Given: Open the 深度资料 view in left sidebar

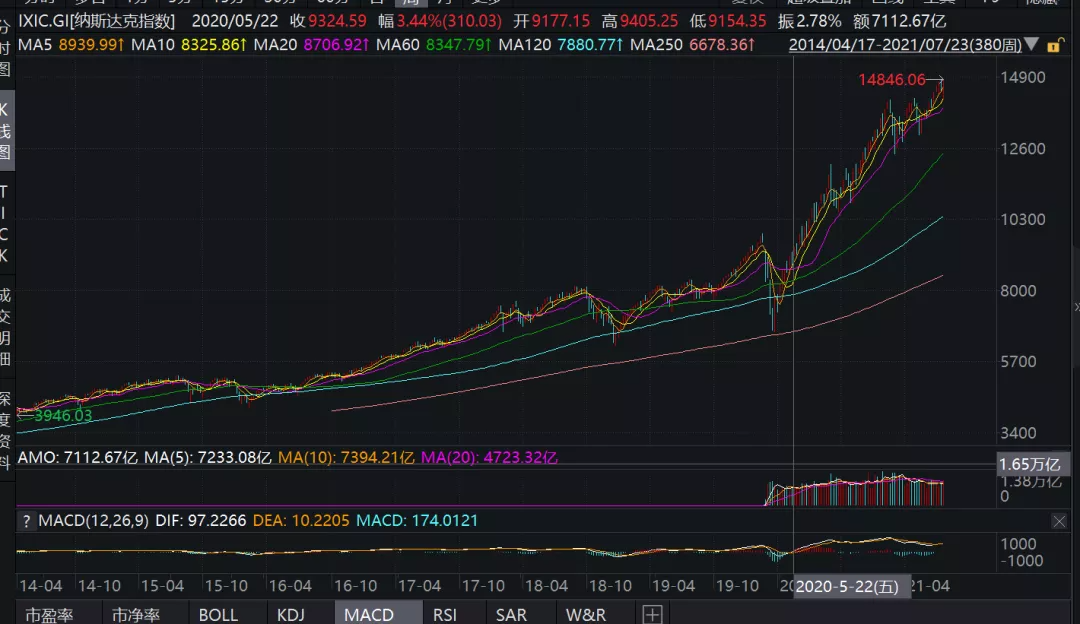Looking at the screenshot, I should pyautogui.click(x=6, y=430).
